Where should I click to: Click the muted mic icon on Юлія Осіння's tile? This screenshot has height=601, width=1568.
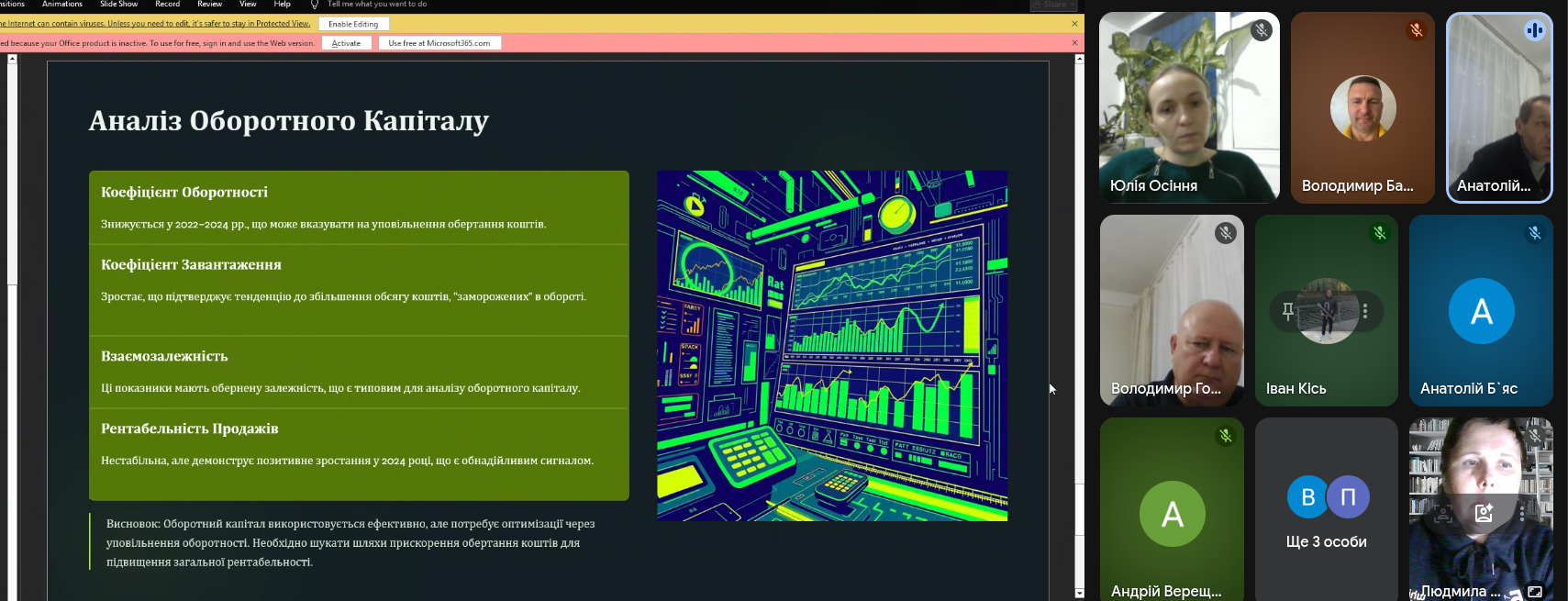coord(1262,30)
